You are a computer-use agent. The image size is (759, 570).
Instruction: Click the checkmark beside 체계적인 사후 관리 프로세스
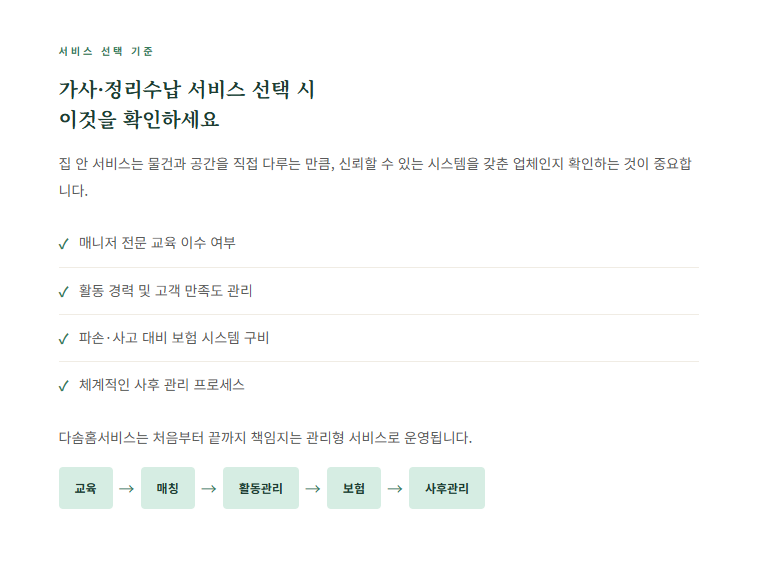(x=64, y=386)
